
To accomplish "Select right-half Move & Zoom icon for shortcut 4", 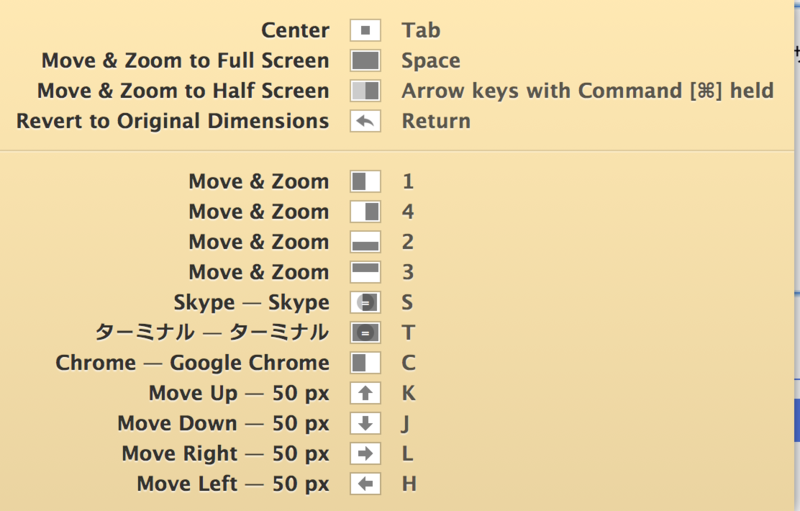I will coord(365,212).
